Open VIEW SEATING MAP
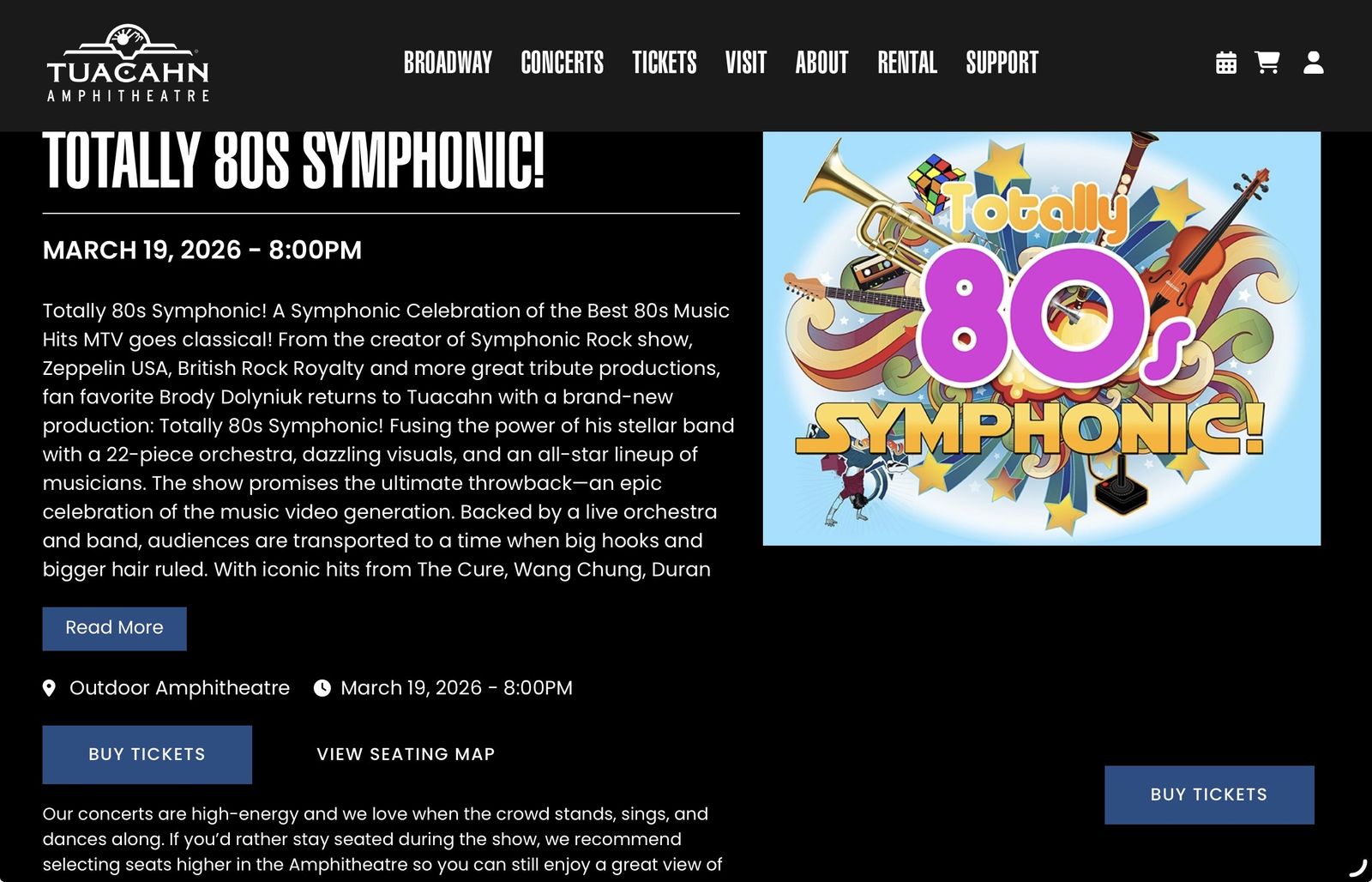This screenshot has height=882, width=1372. tap(405, 754)
